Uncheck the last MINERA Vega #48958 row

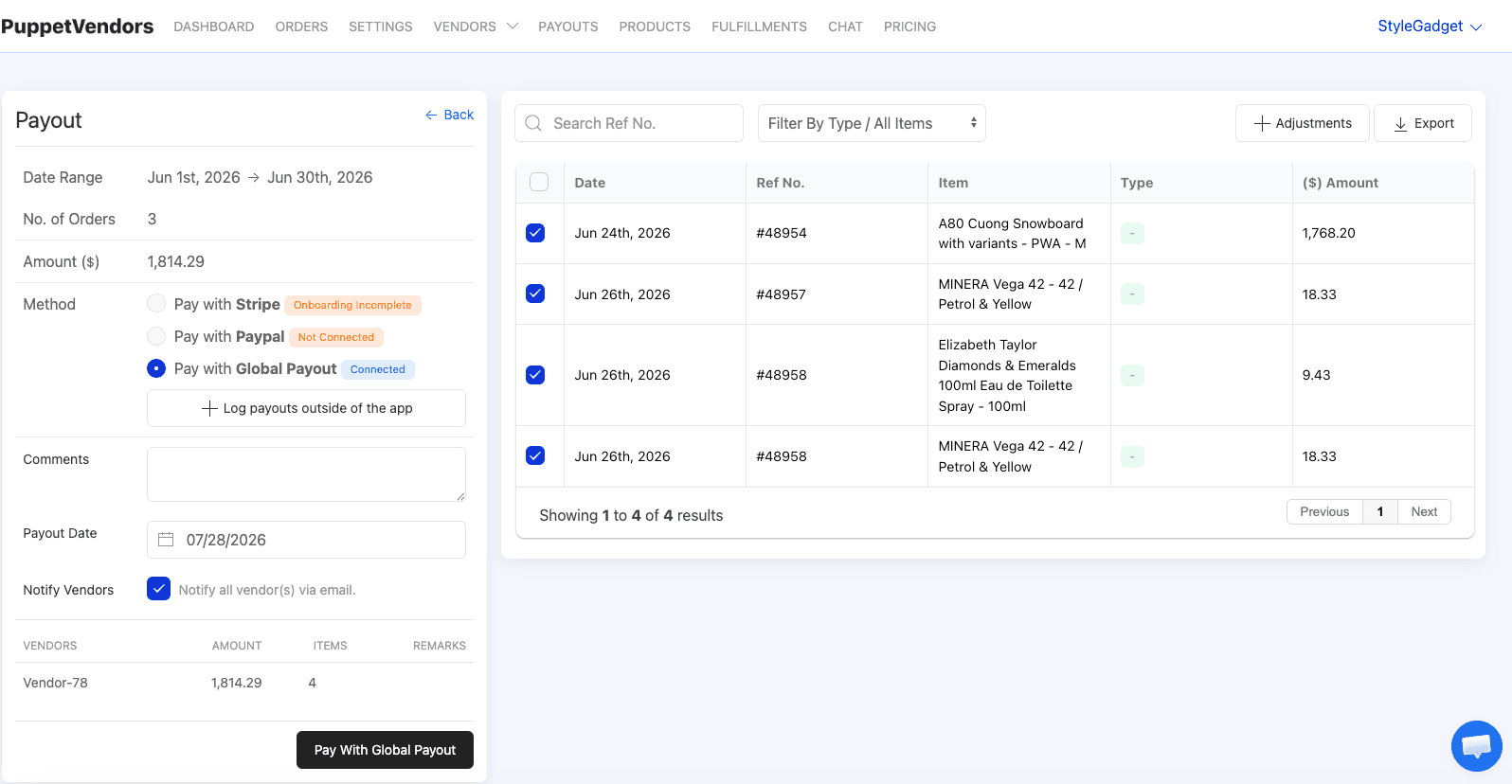point(535,455)
